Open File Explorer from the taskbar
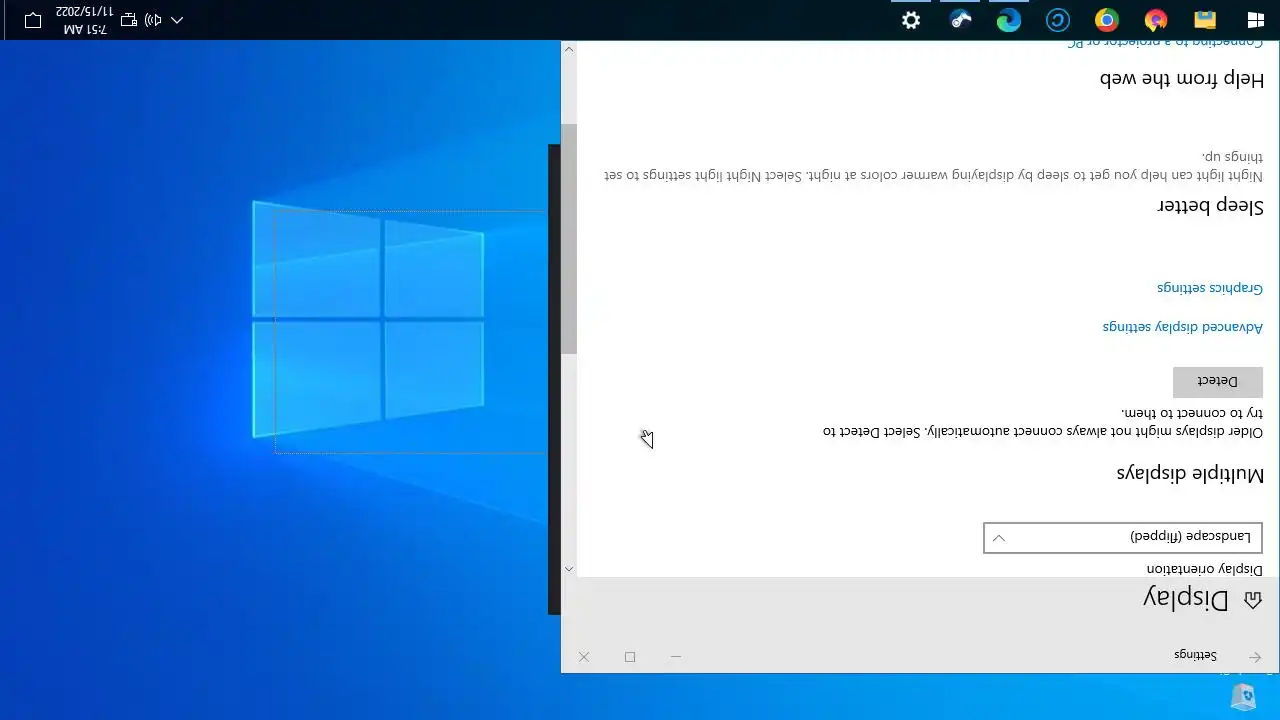Screen dimensions: 1280x720 [x=1205, y=20]
